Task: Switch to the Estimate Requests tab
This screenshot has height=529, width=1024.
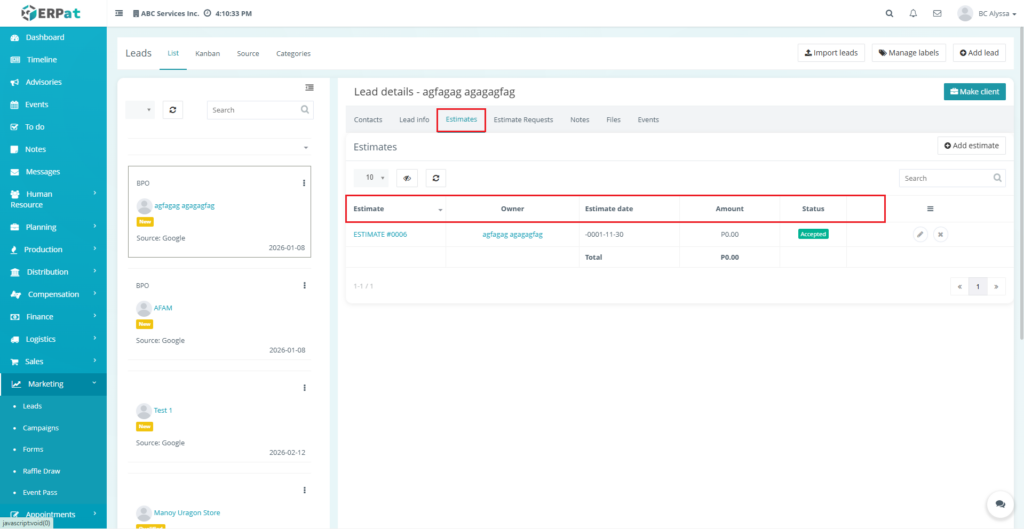Action: (523, 120)
